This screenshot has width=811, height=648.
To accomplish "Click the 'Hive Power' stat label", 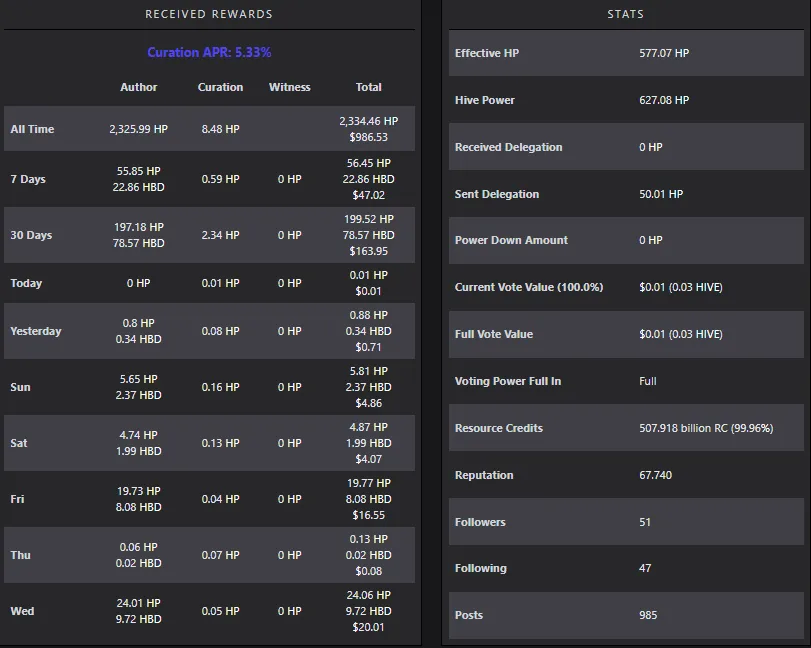I will coord(485,100).
